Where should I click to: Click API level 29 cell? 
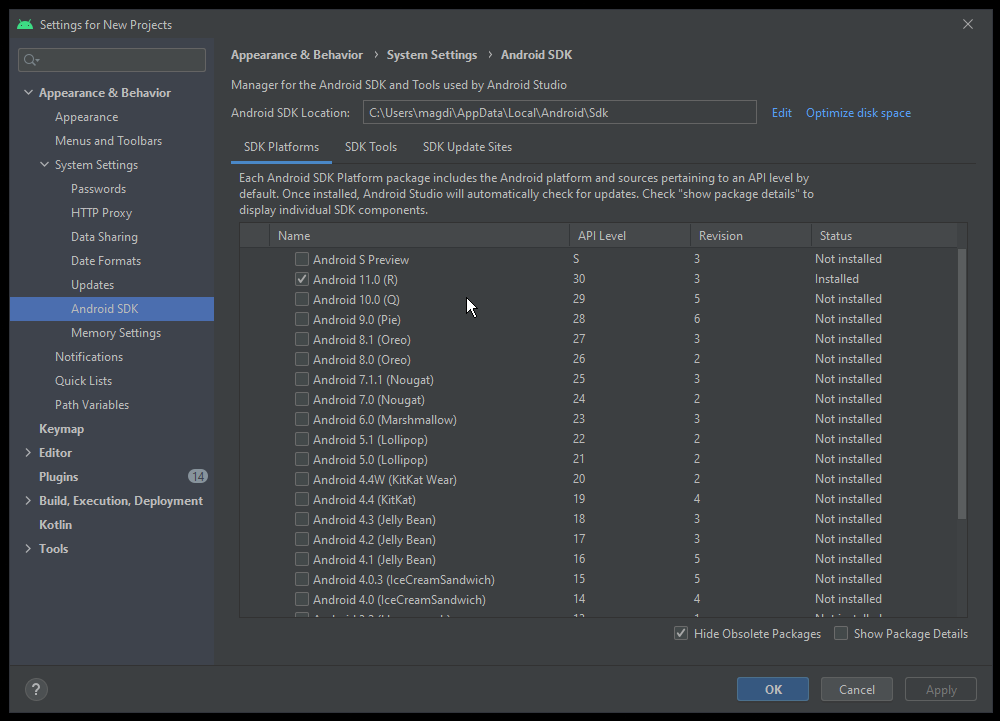[579, 298]
